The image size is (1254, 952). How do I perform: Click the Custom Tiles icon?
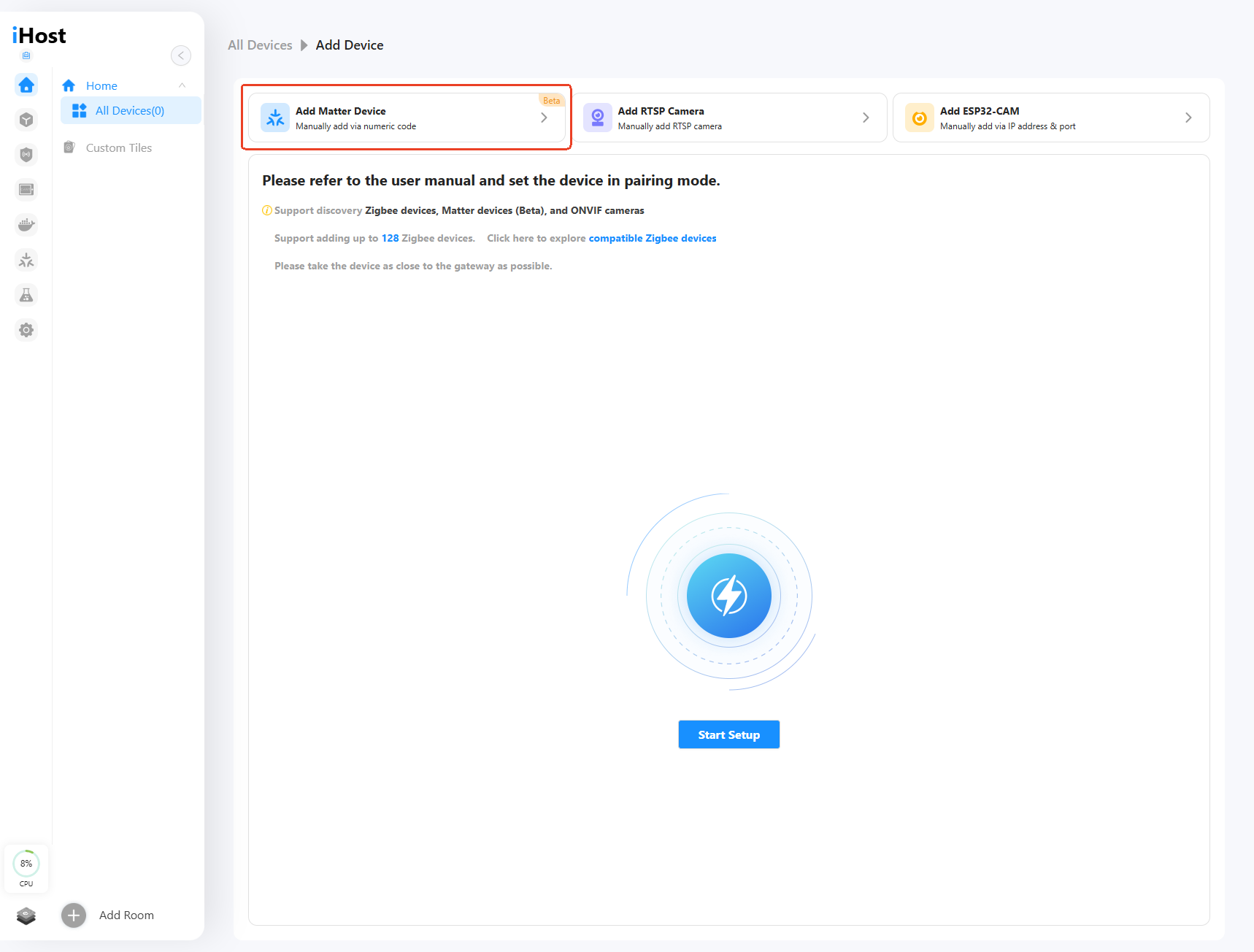click(69, 147)
